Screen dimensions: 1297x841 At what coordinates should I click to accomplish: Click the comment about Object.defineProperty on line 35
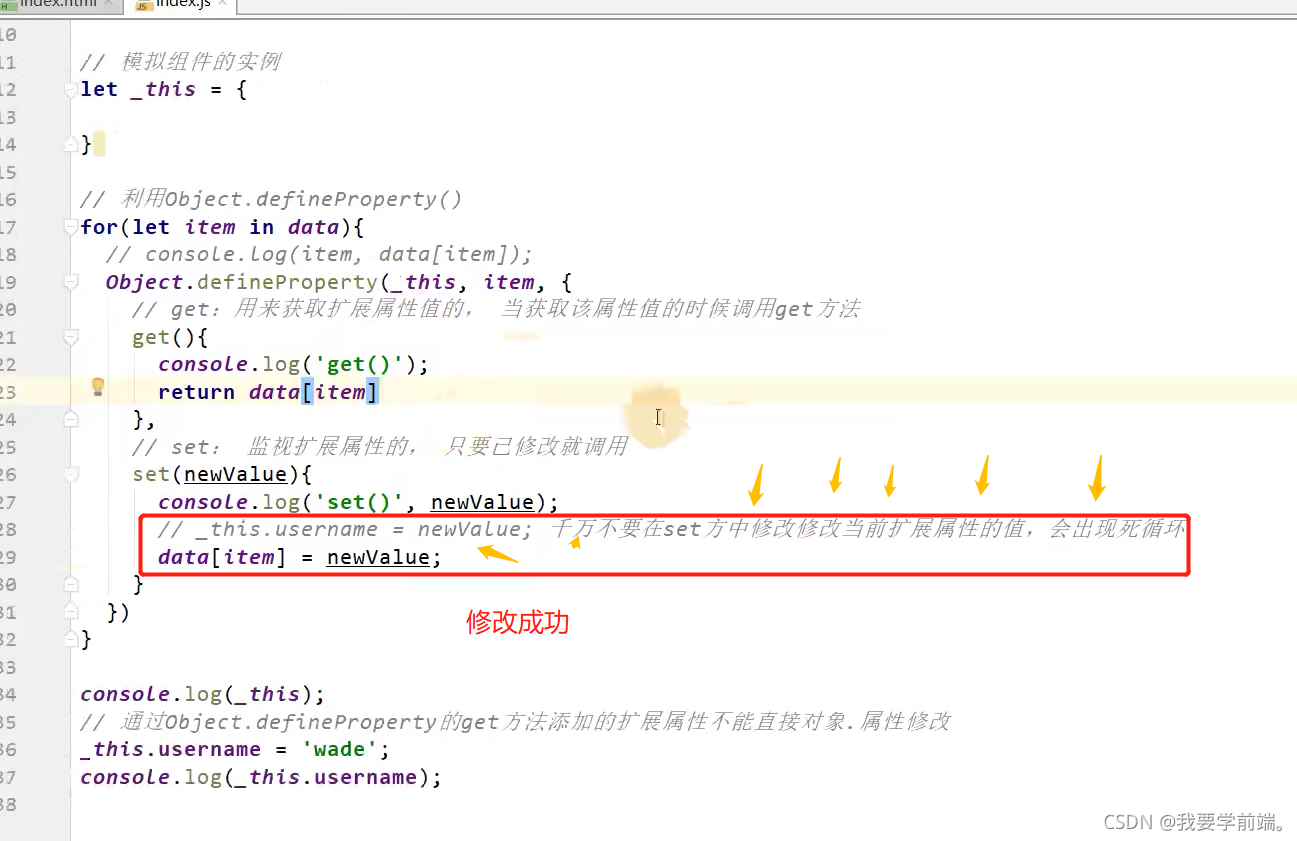515,721
